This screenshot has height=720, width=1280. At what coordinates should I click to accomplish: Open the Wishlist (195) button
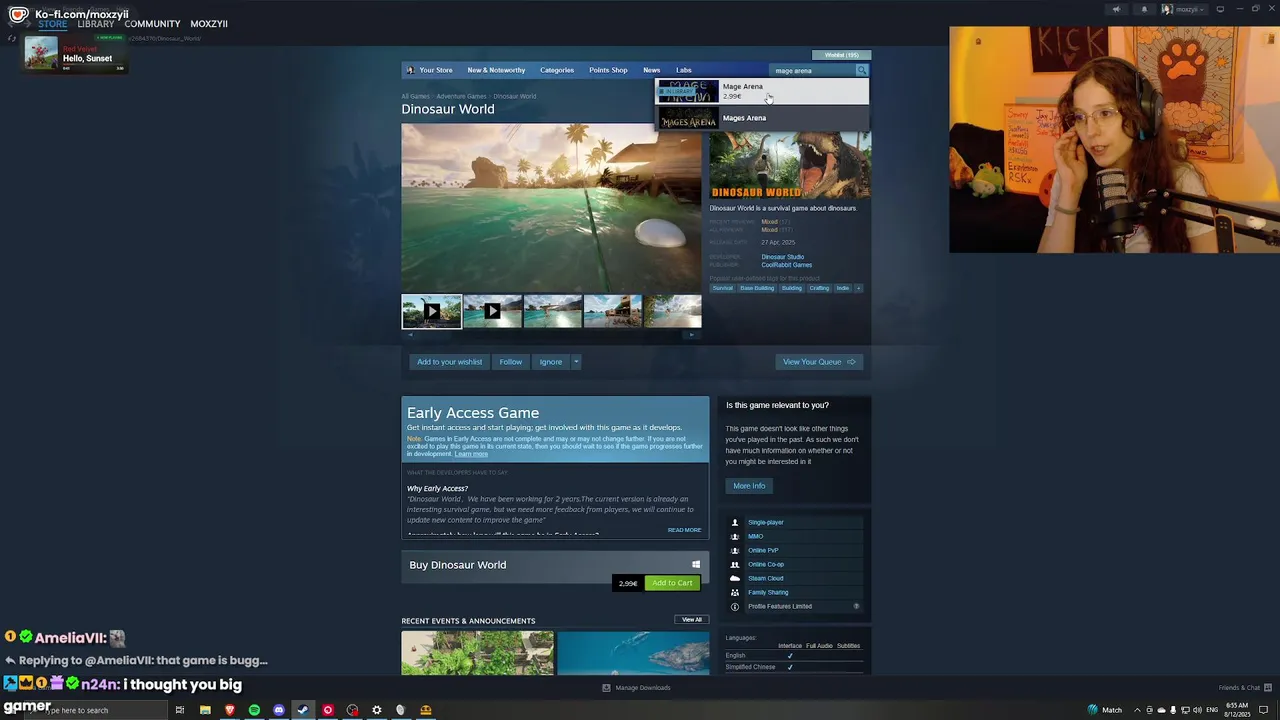coord(841,55)
